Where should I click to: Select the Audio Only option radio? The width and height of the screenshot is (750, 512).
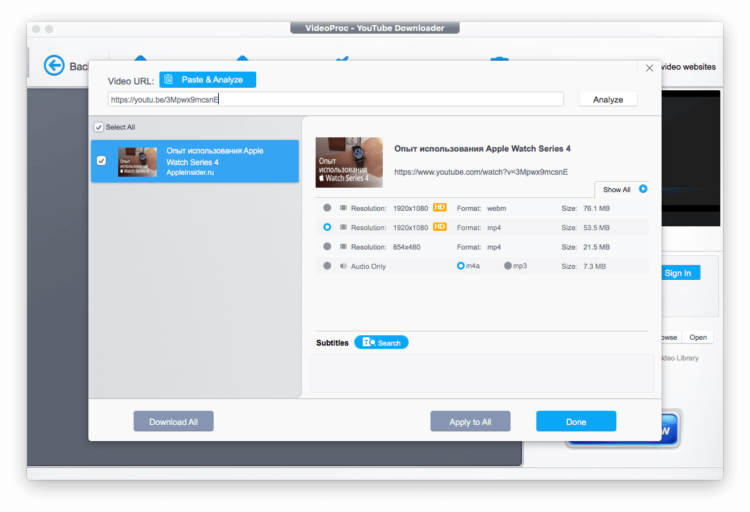click(327, 266)
